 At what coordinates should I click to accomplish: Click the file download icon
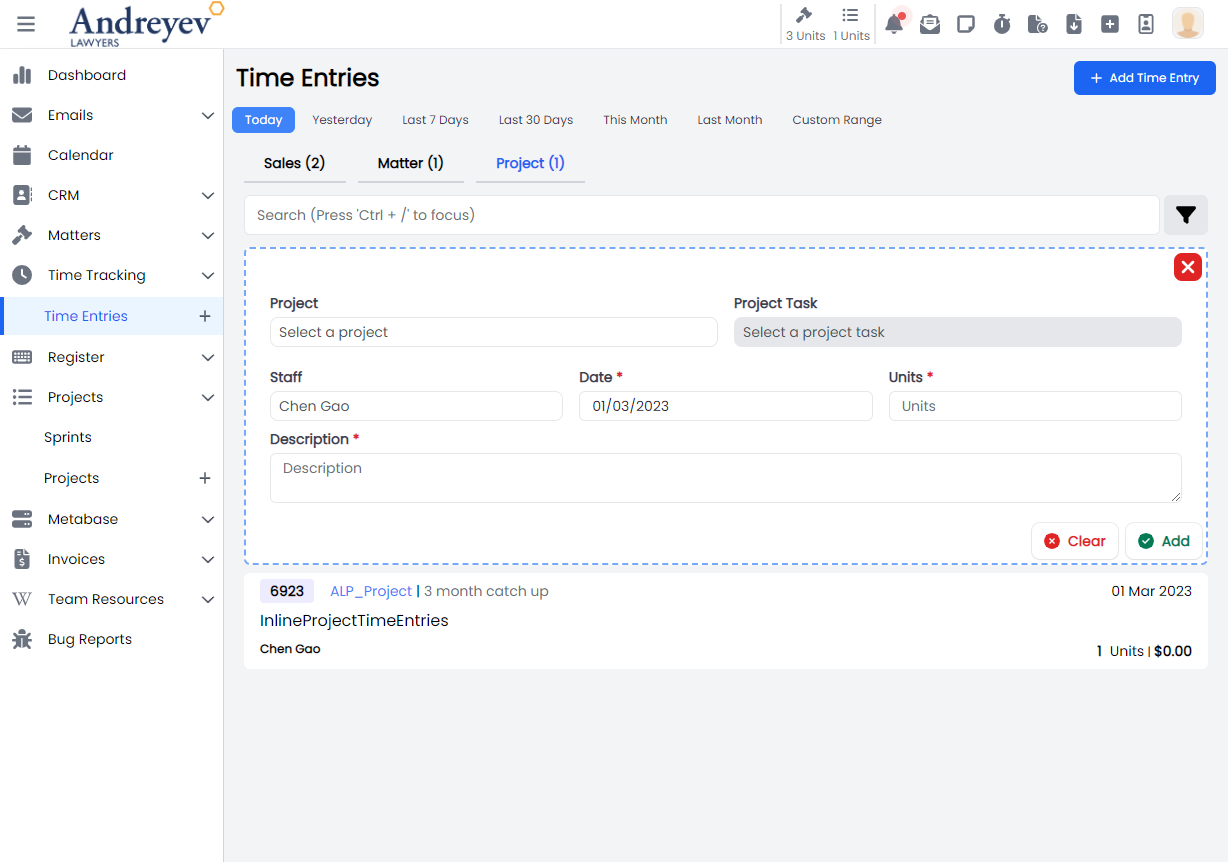(1074, 24)
